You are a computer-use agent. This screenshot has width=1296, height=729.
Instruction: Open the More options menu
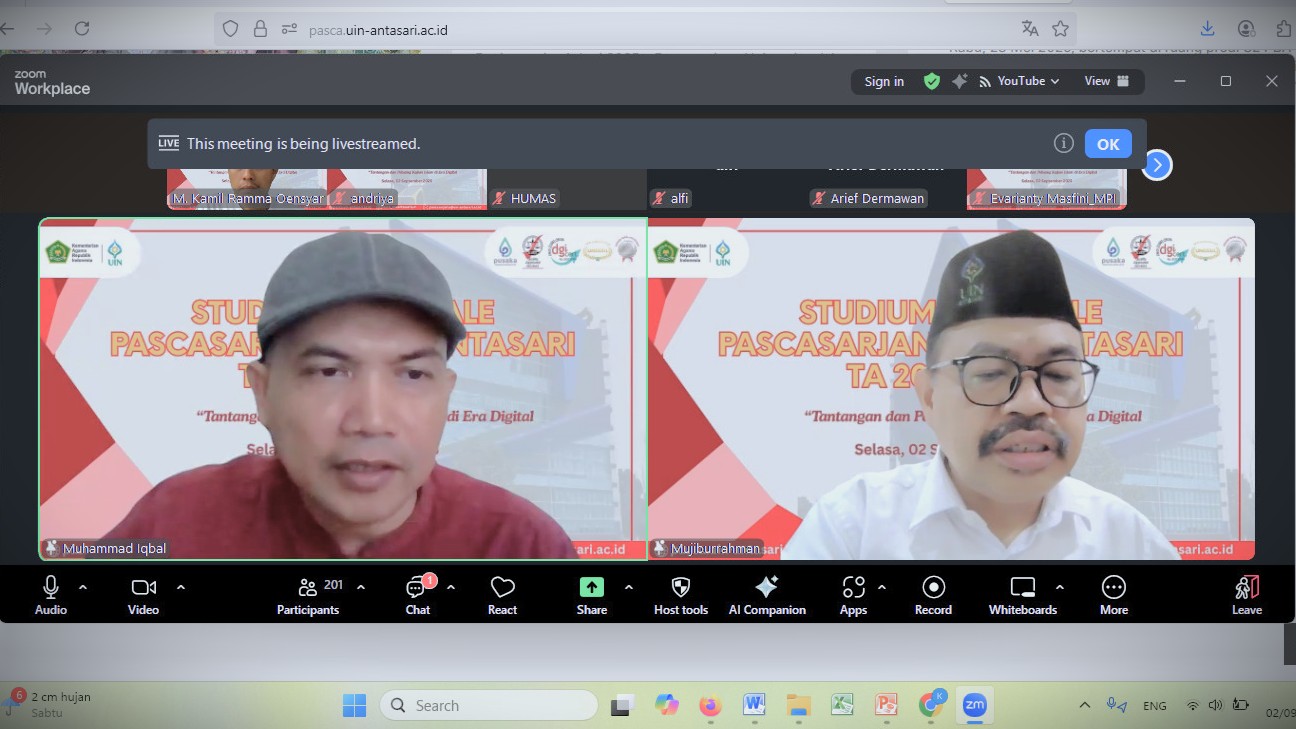click(x=1114, y=595)
